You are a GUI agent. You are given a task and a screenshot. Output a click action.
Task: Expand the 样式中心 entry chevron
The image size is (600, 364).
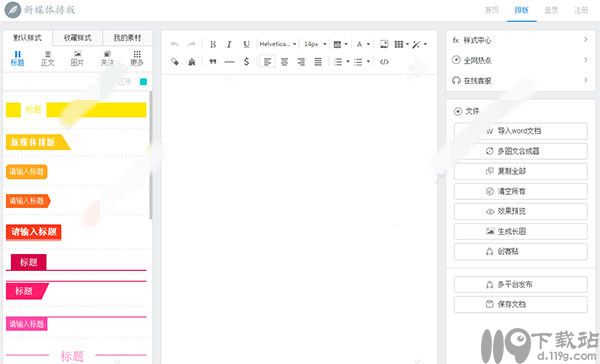point(585,39)
